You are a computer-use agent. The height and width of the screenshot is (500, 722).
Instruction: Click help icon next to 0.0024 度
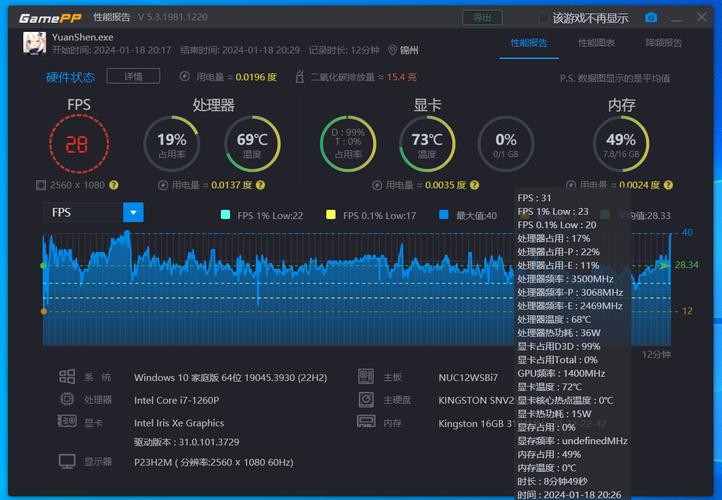[668, 185]
